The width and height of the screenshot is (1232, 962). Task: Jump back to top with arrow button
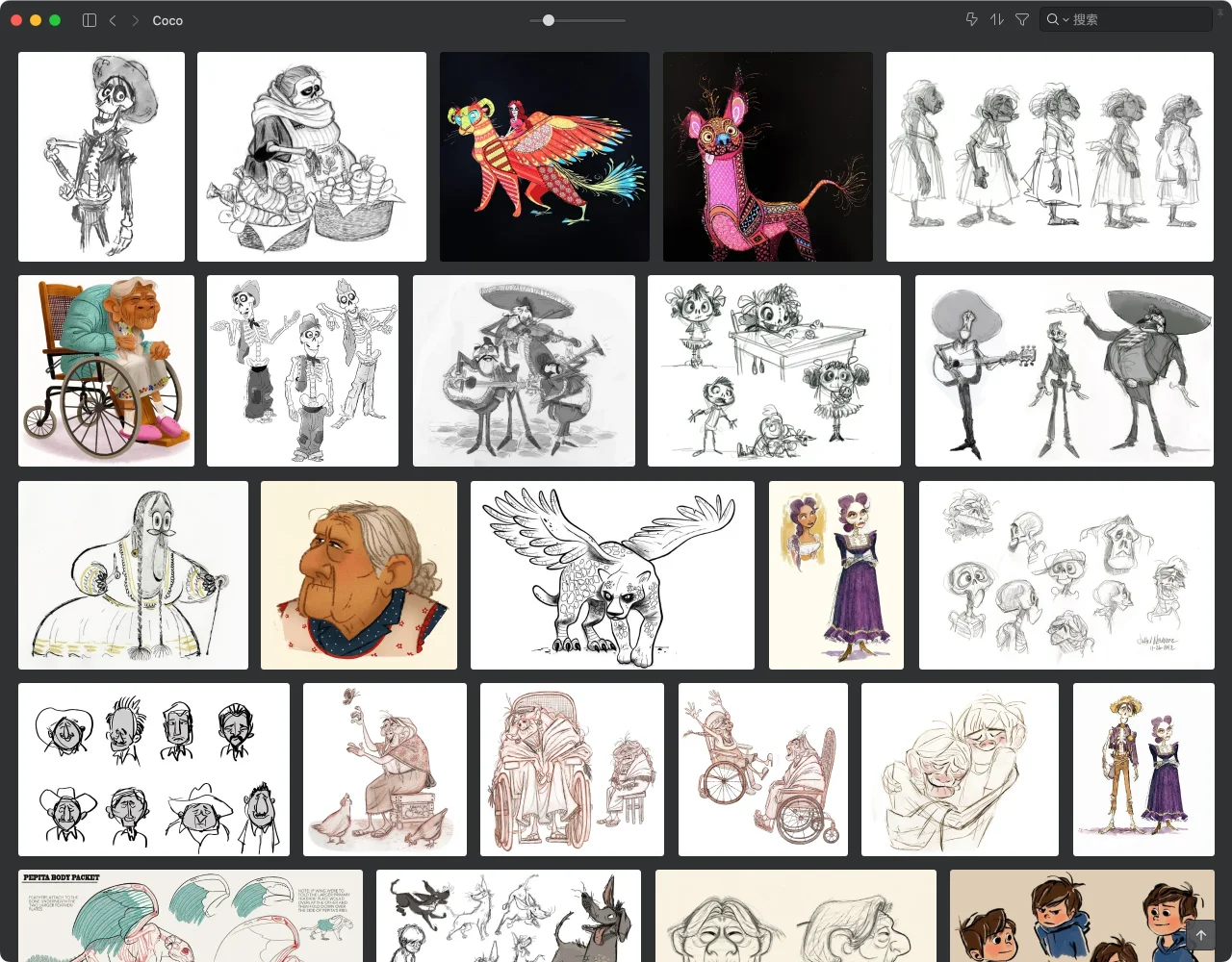point(1200,935)
